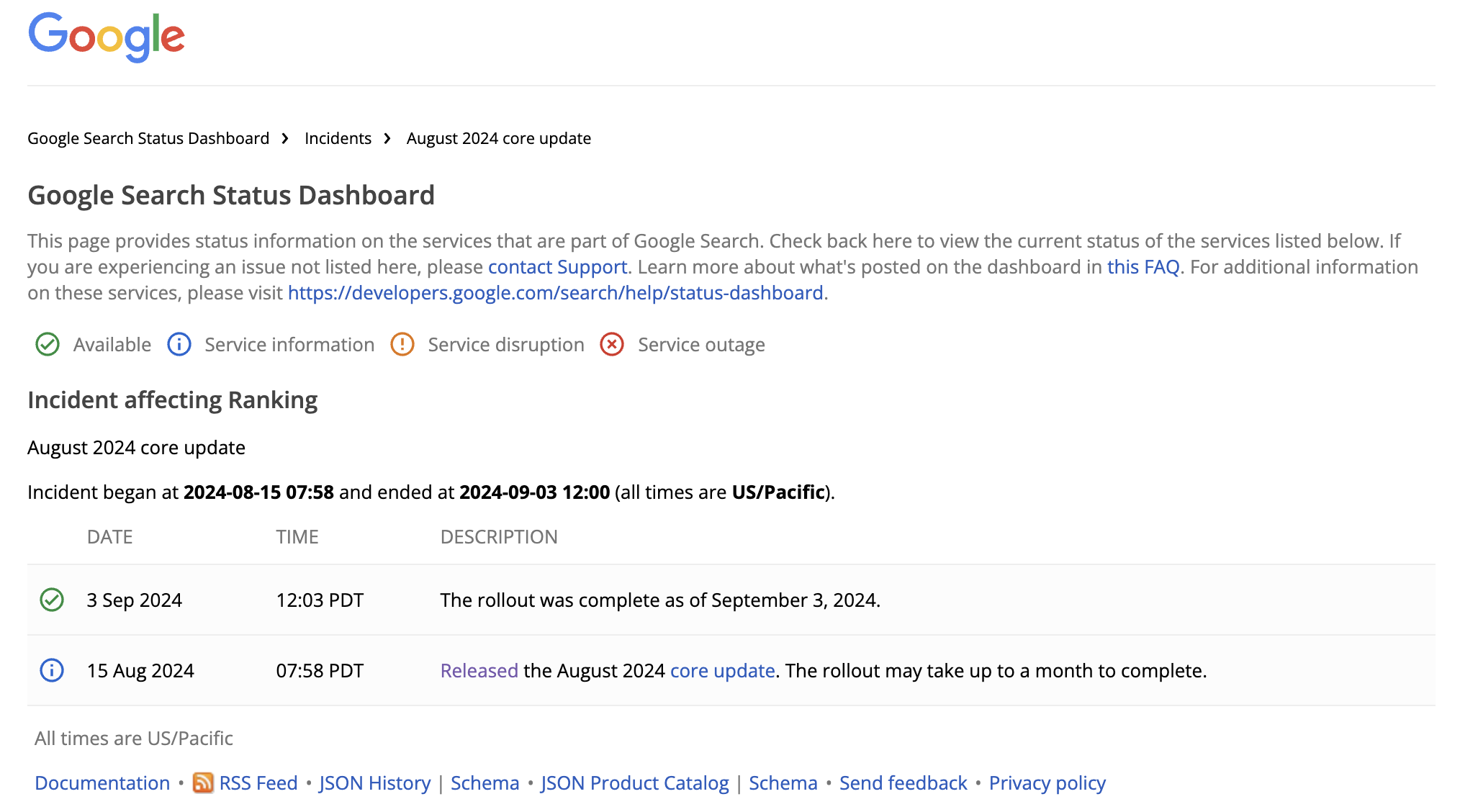This screenshot has width=1460, height=812.
Task: Select the August 2024 core update breadcrumb
Action: click(498, 137)
